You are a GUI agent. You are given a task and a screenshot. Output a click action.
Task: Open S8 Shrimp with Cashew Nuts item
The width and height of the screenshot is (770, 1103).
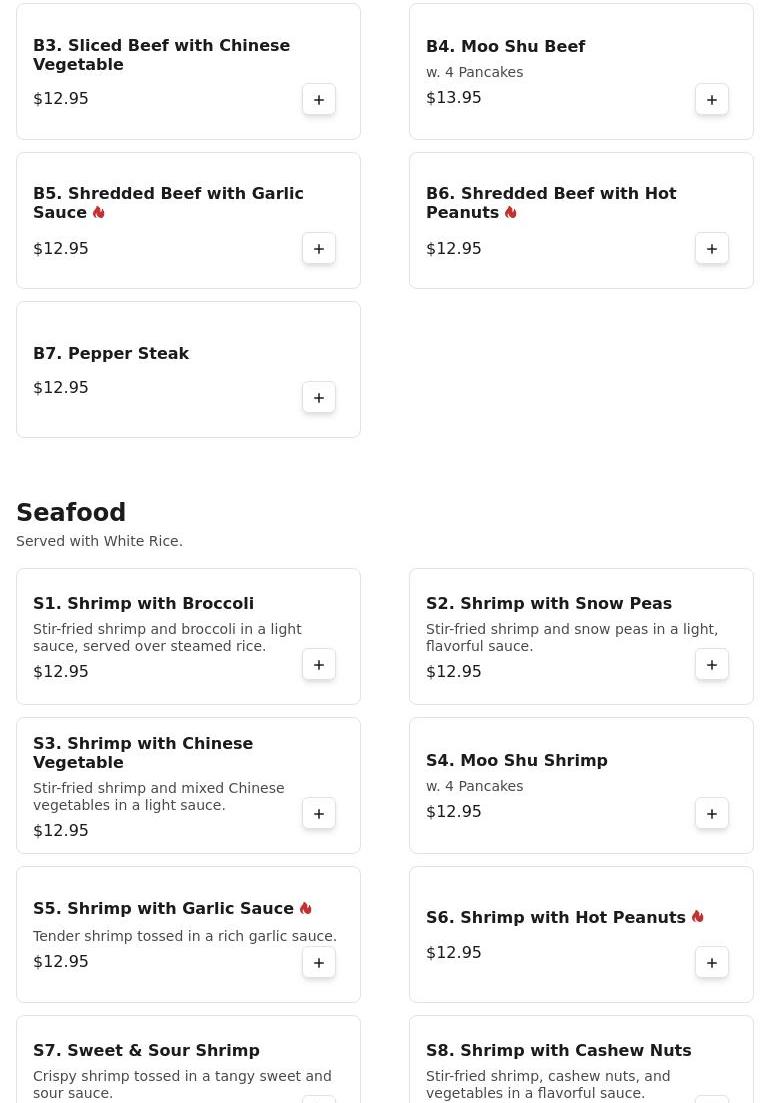pos(558,1051)
